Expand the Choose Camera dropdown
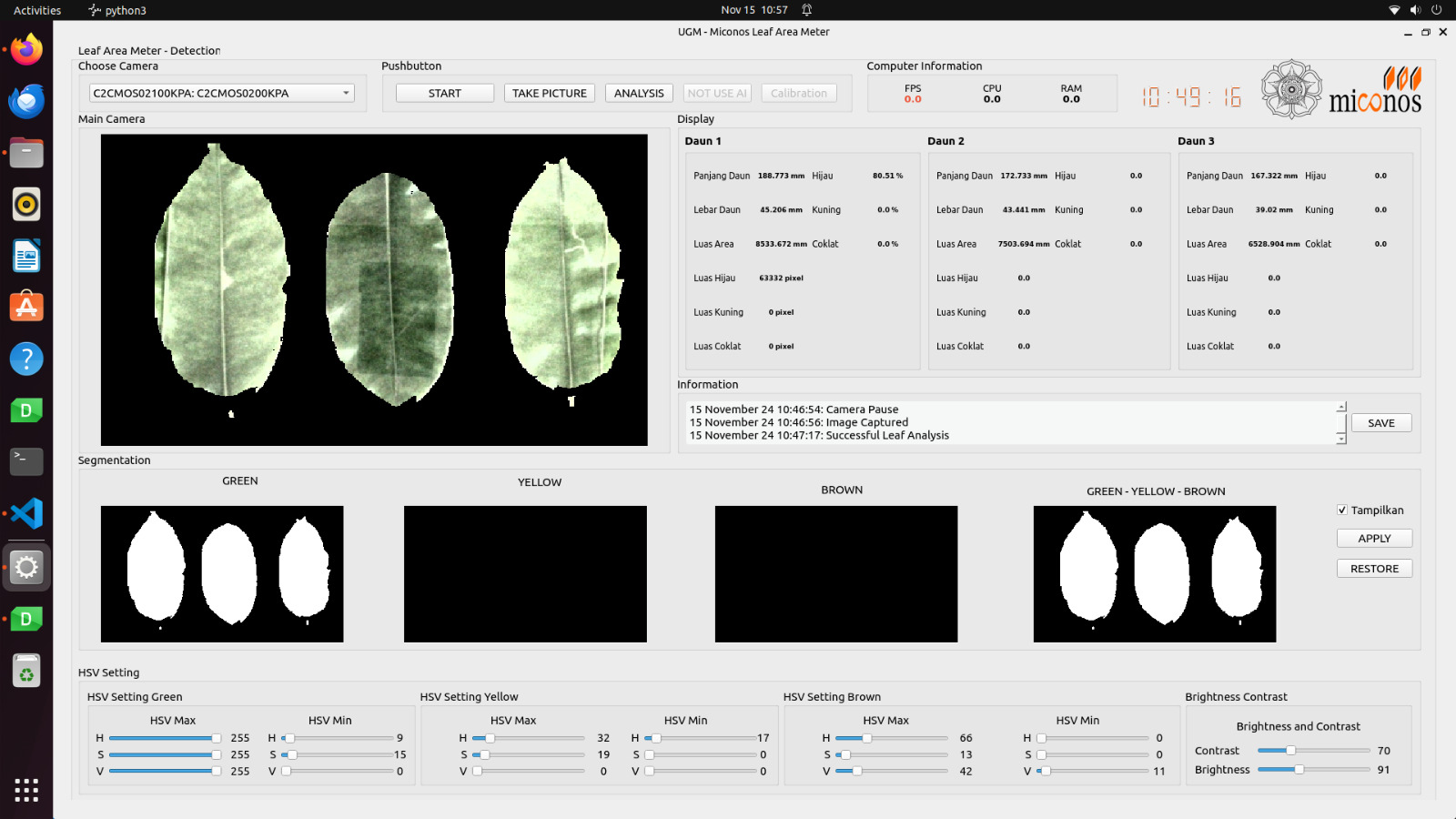Viewport: 1456px width, 819px height. point(221,93)
